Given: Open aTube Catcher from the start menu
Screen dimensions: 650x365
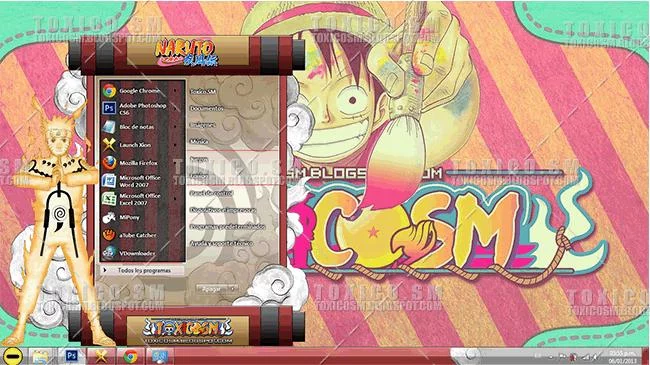Looking at the screenshot, I should [x=142, y=235].
